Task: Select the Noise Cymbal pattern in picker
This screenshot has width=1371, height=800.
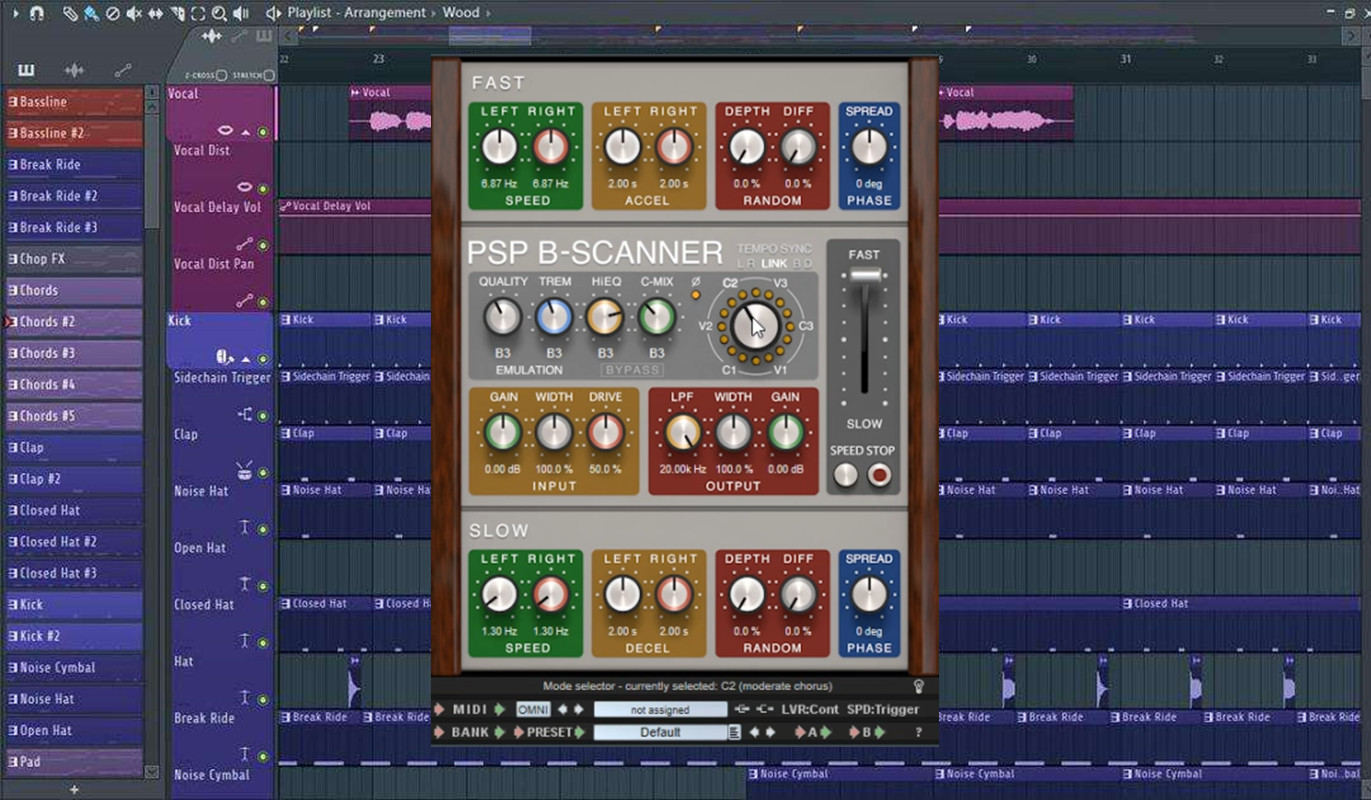Action: click(x=73, y=667)
